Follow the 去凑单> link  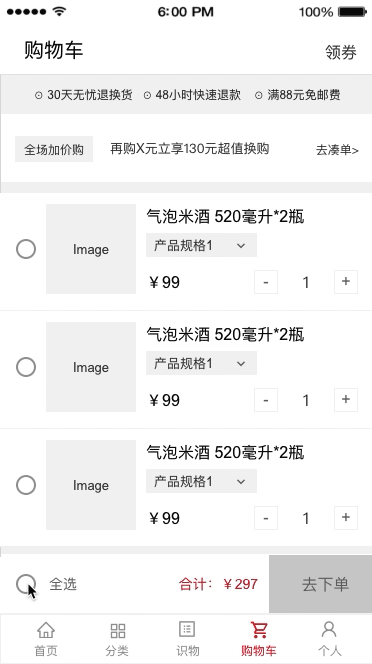tap(337, 150)
